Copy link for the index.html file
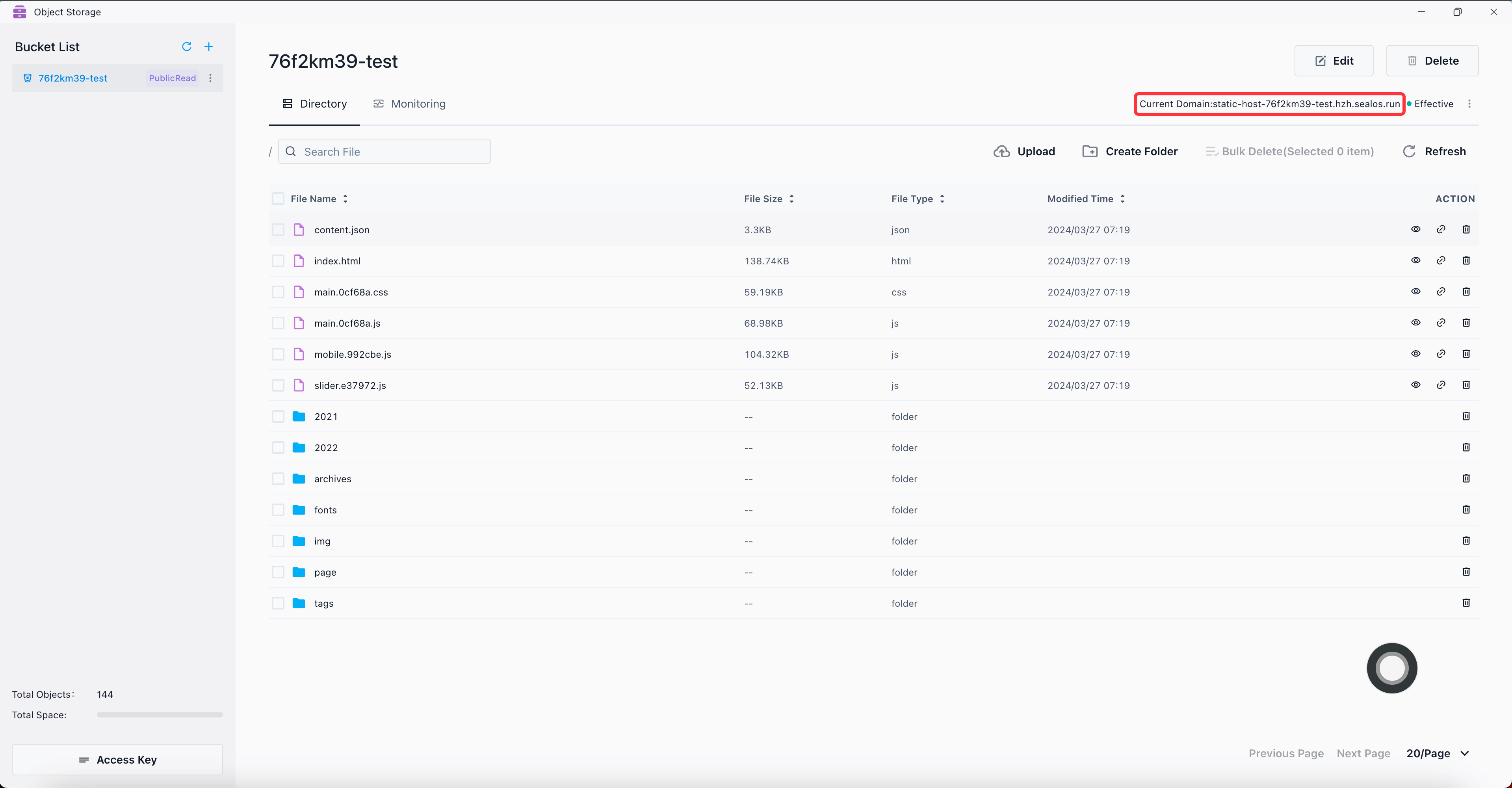This screenshot has width=1512, height=788. [1441, 261]
